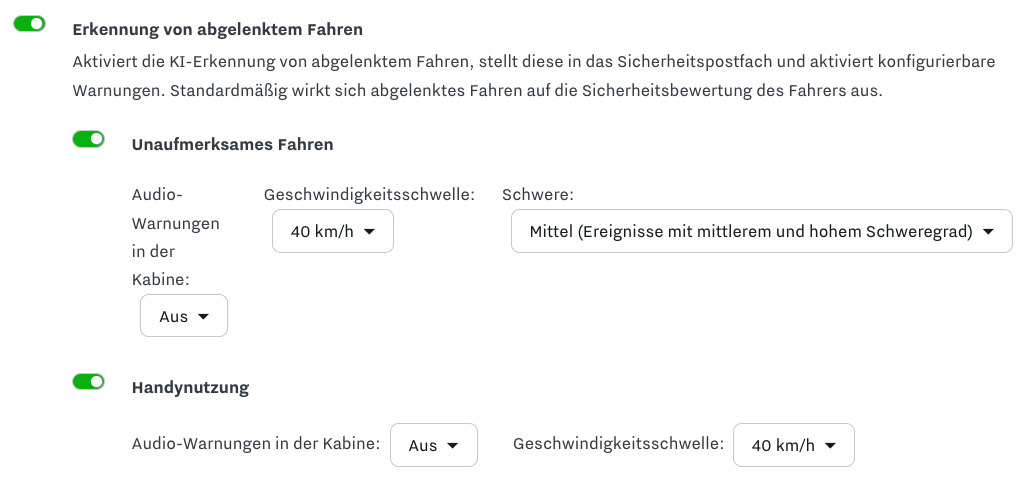Toggle the Erkennung von abgelenktem Fahren switch
Viewport: 1022px width, 480px height.
pos(30,24)
